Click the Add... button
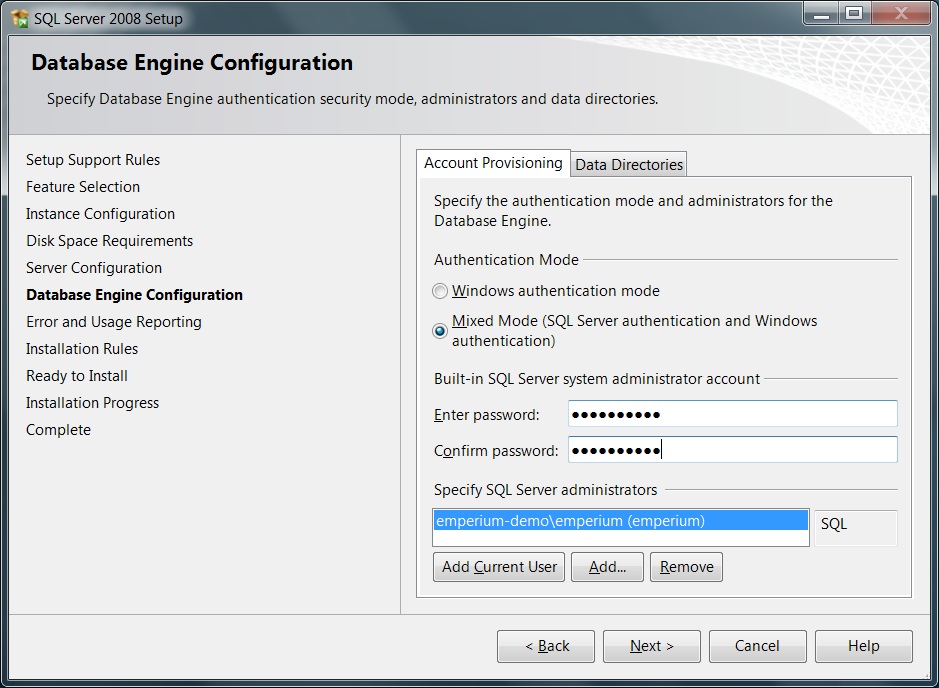This screenshot has height=688, width=939. (x=607, y=567)
